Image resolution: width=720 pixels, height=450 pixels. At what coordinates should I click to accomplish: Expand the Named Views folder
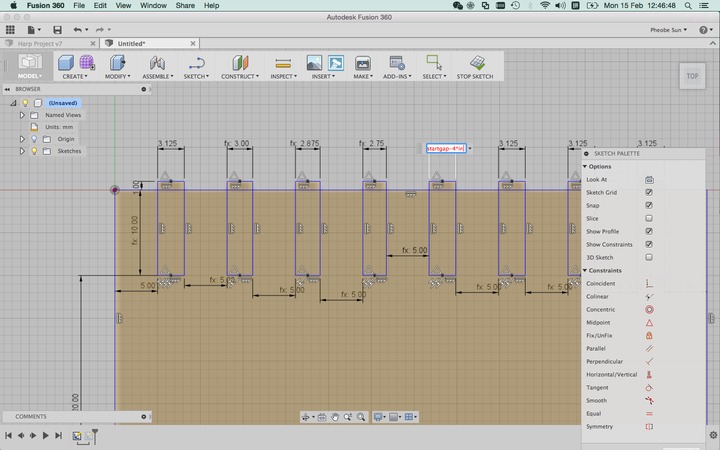[x=22, y=115]
